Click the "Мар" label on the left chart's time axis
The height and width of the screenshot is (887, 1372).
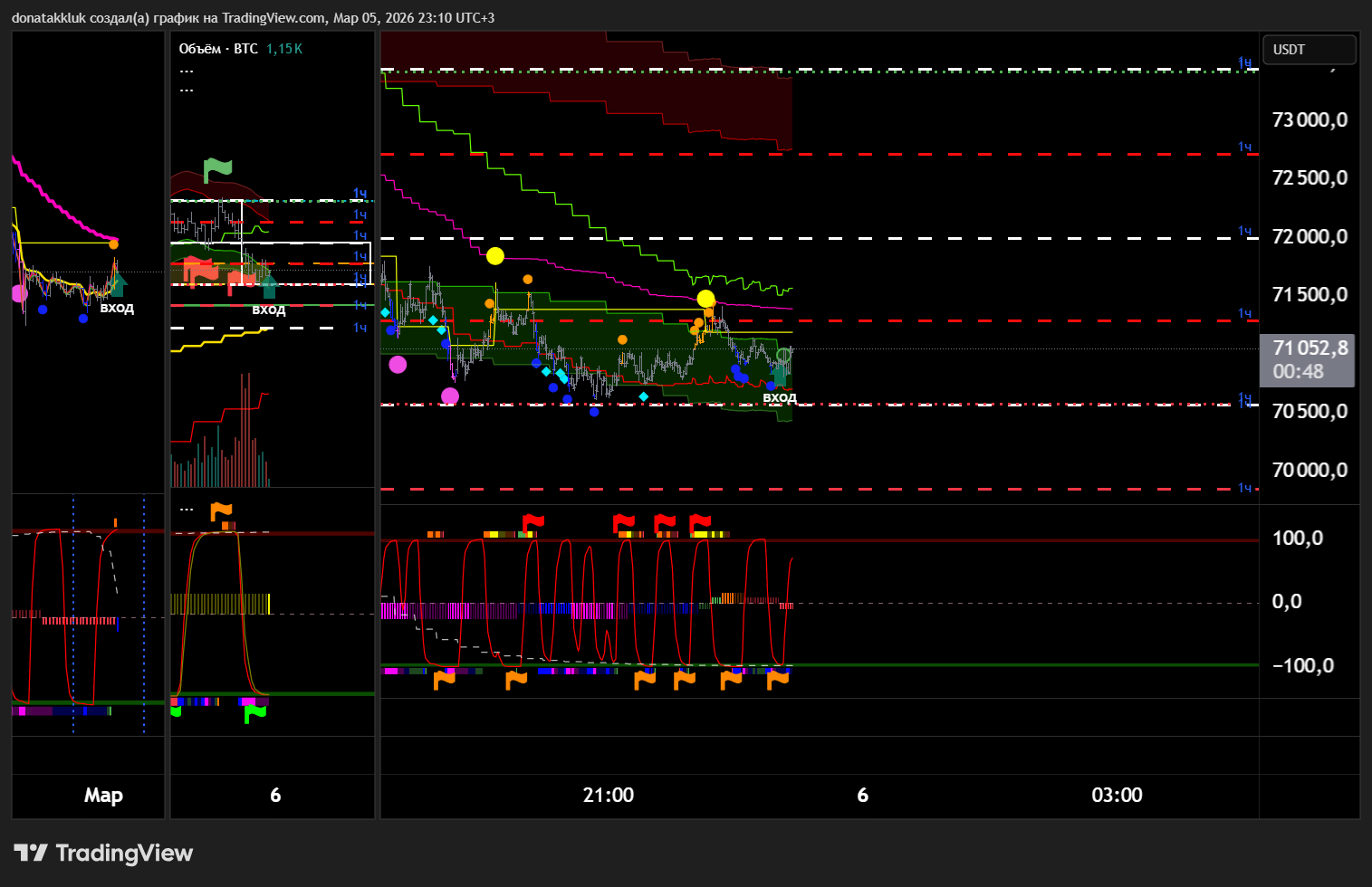103,796
